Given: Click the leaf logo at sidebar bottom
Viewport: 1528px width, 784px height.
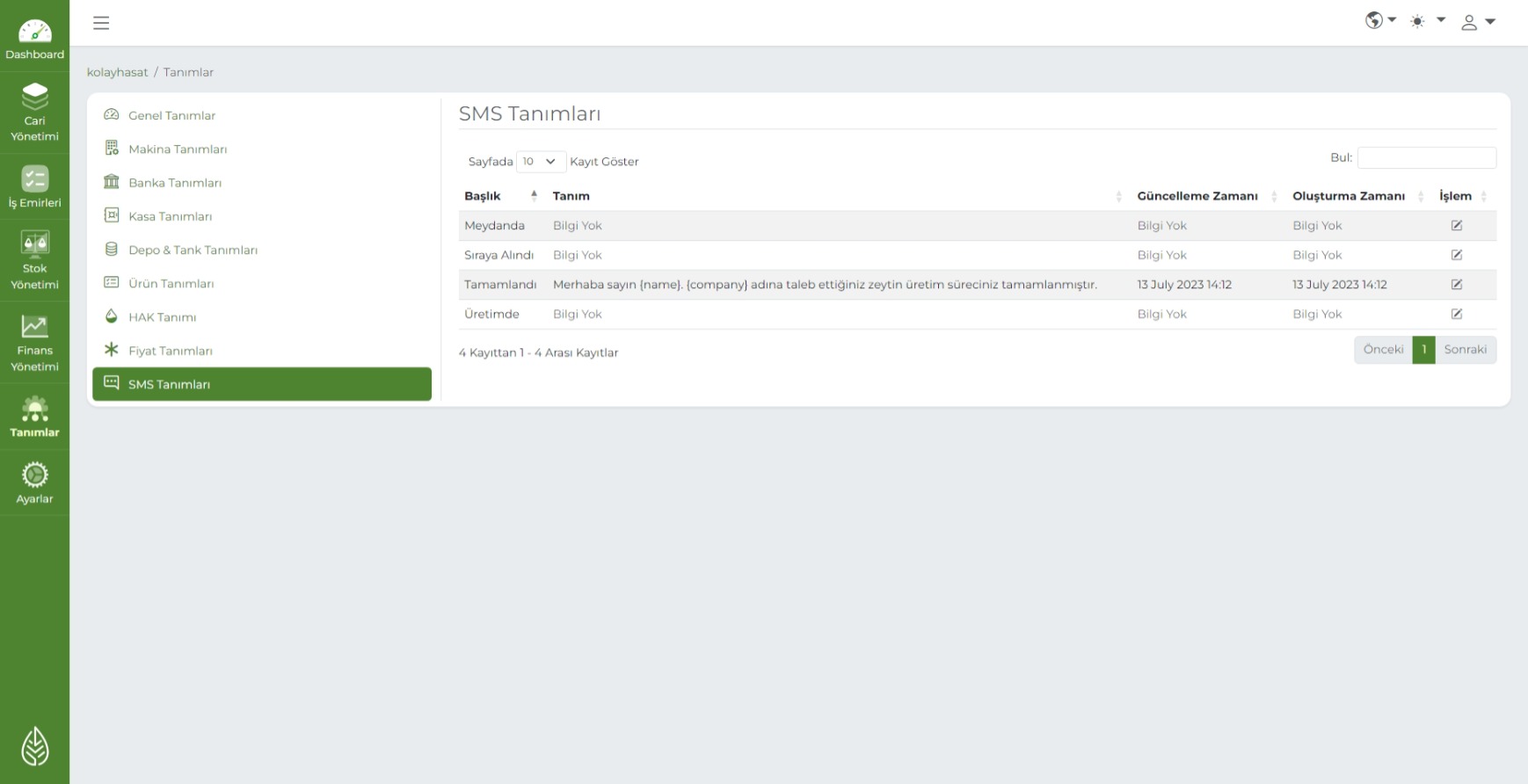Looking at the screenshot, I should point(34,747).
